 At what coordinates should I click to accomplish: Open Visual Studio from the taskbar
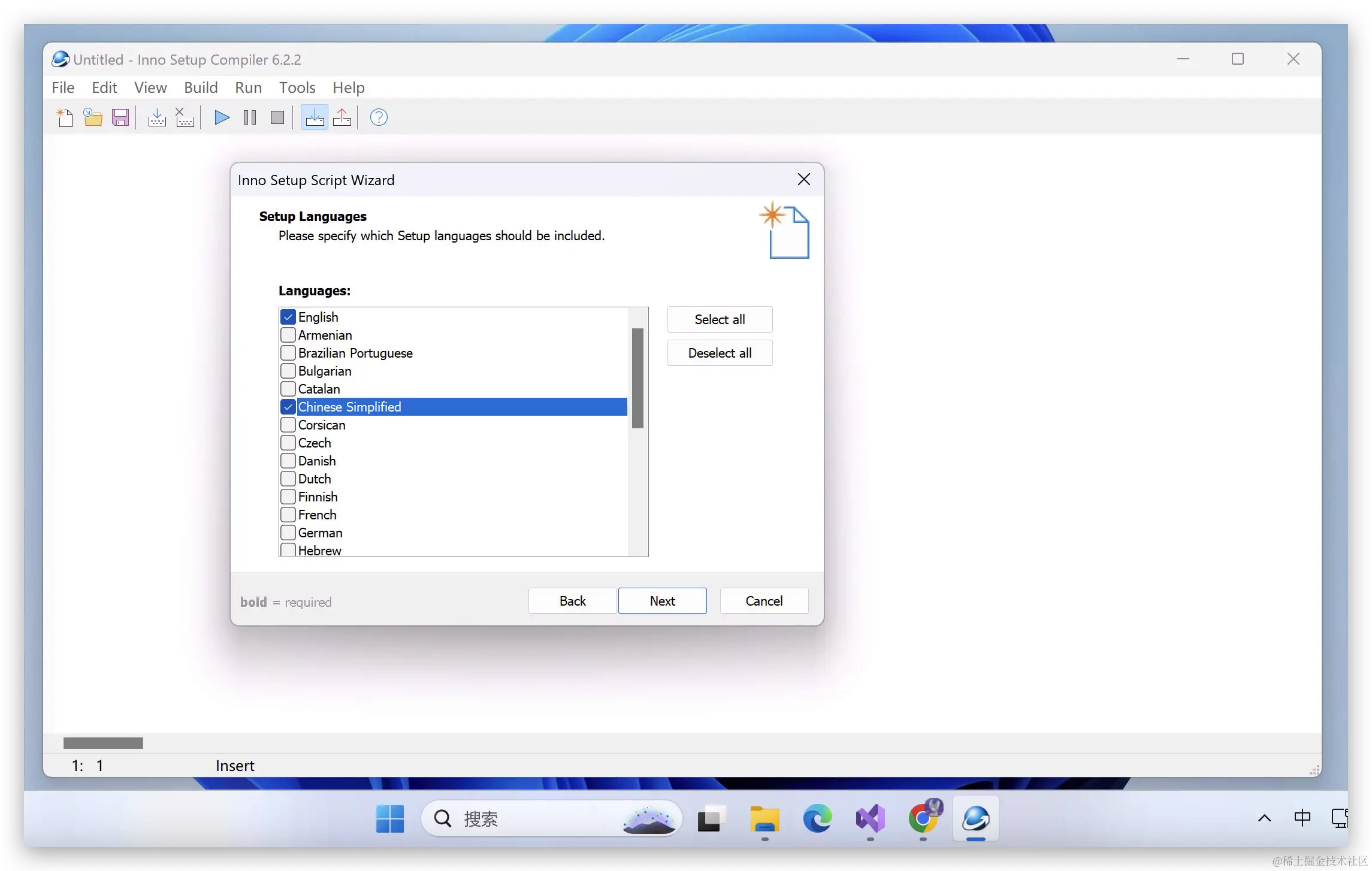870,818
